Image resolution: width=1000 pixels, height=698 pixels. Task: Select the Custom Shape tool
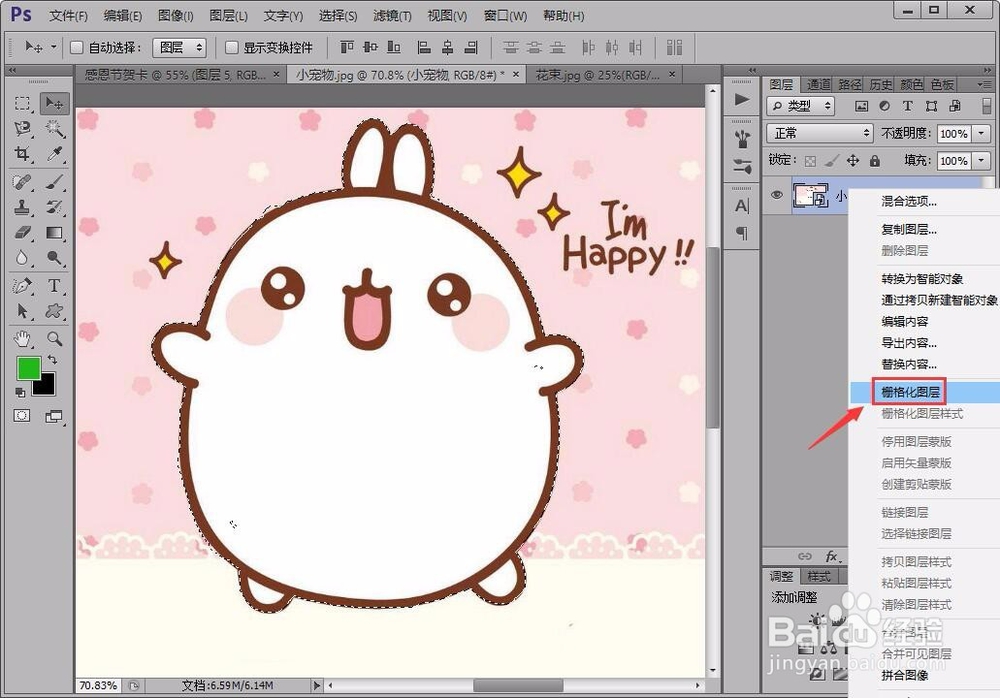[54, 311]
